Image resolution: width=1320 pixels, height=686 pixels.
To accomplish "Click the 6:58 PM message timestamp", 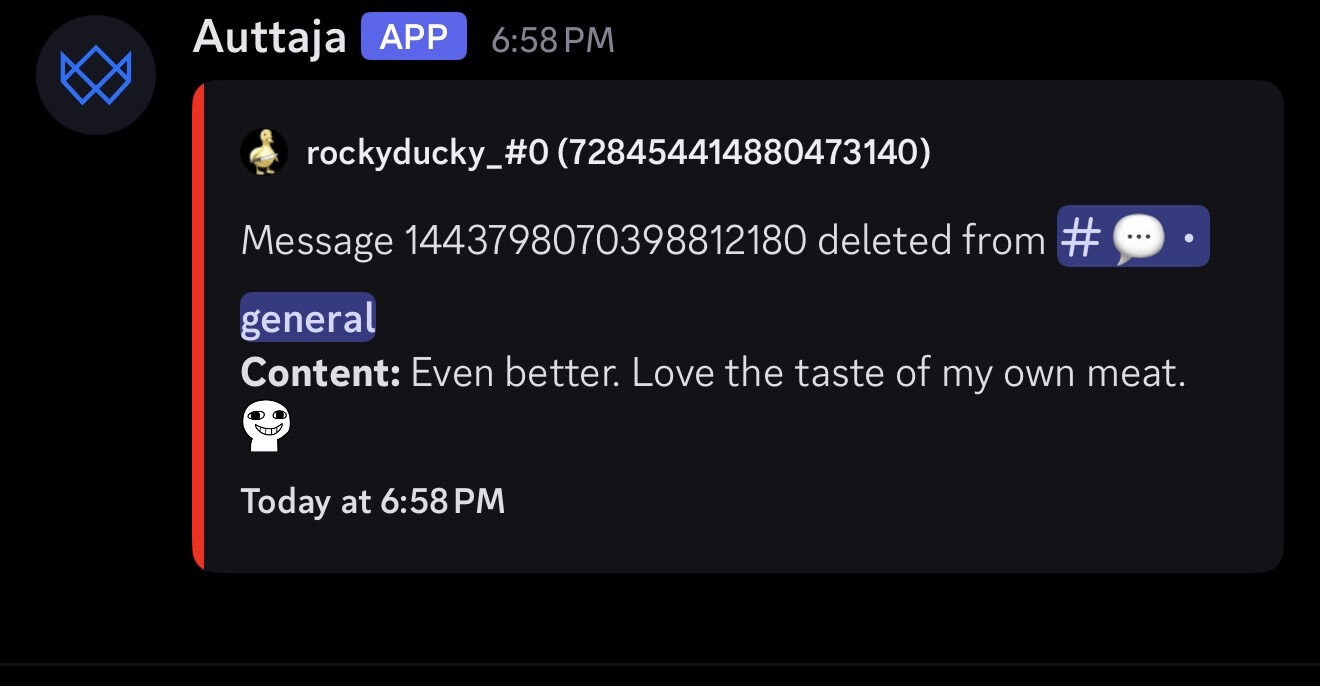I will [553, 40].
